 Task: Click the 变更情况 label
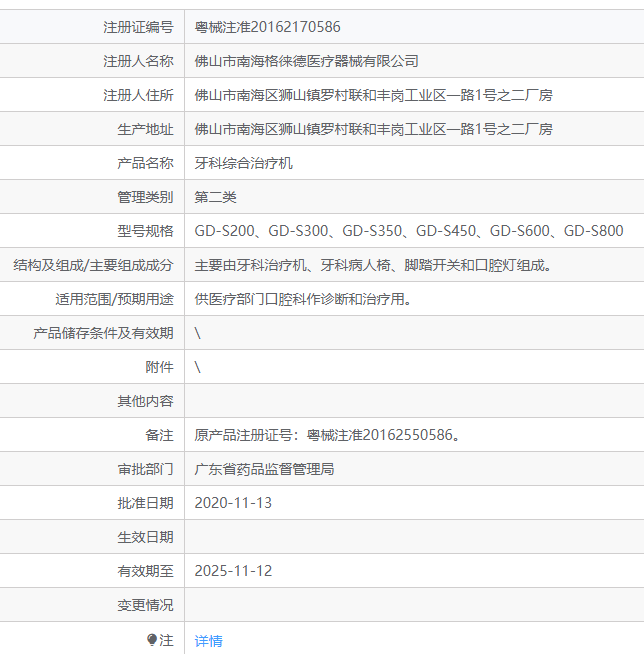point(145,605)
